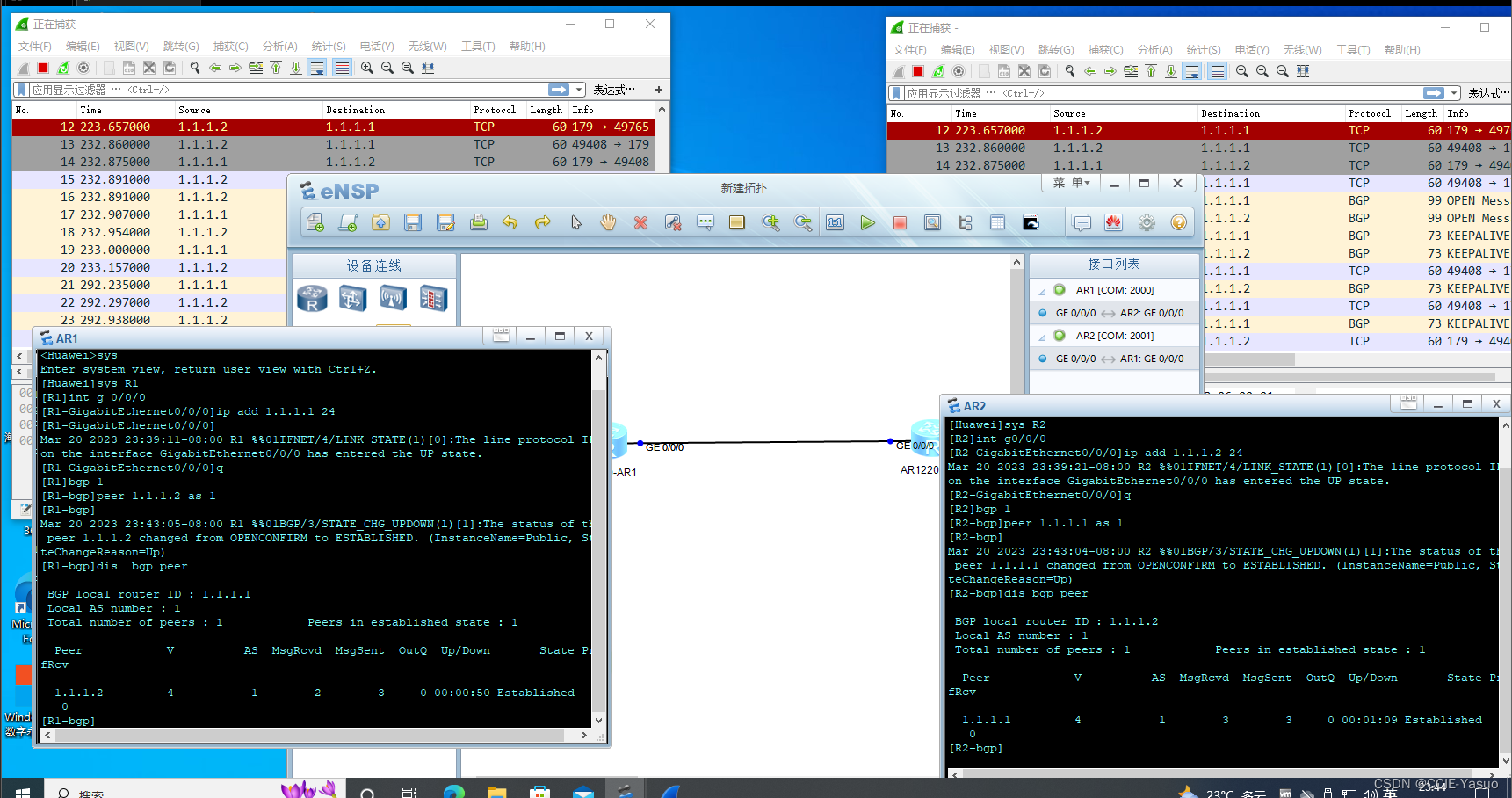Open eNSP 菜单 dropdown menu

point(1071,183)
